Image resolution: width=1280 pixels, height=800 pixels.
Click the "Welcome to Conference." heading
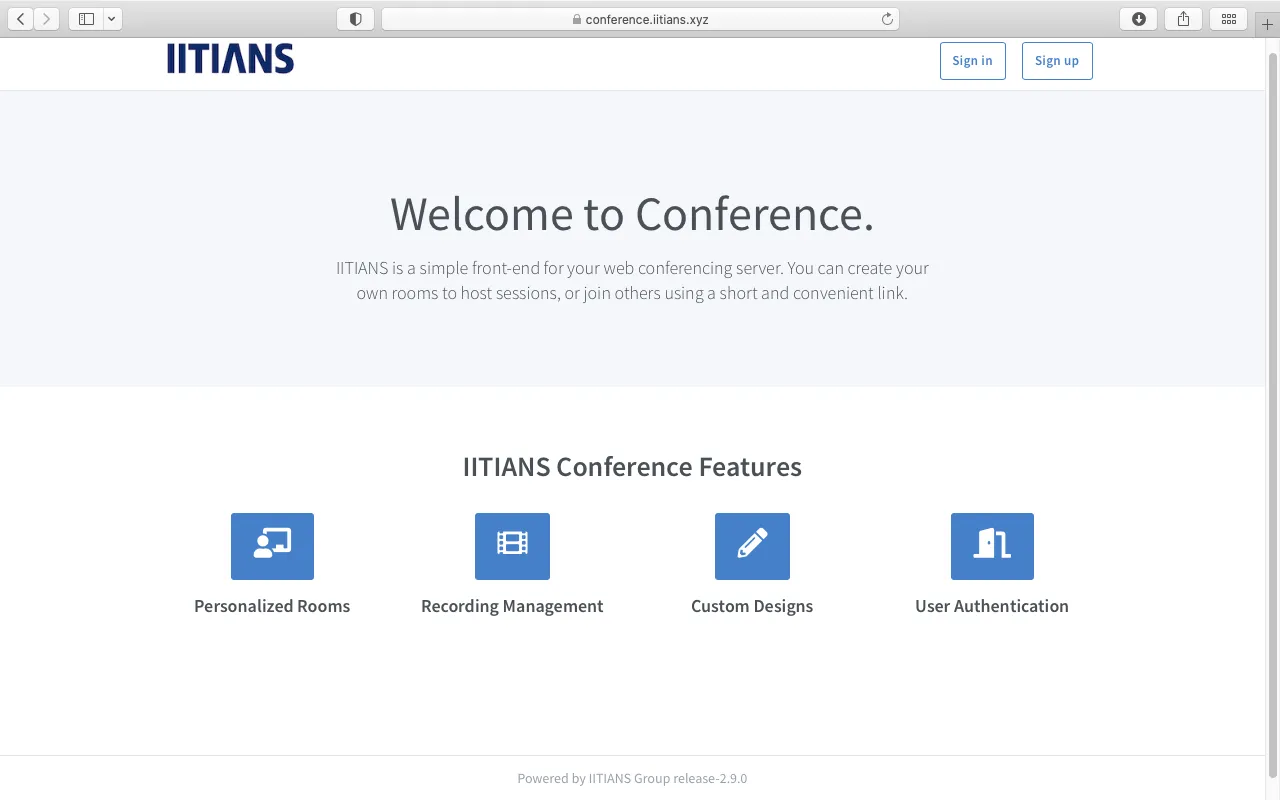[x=632, y=214]
